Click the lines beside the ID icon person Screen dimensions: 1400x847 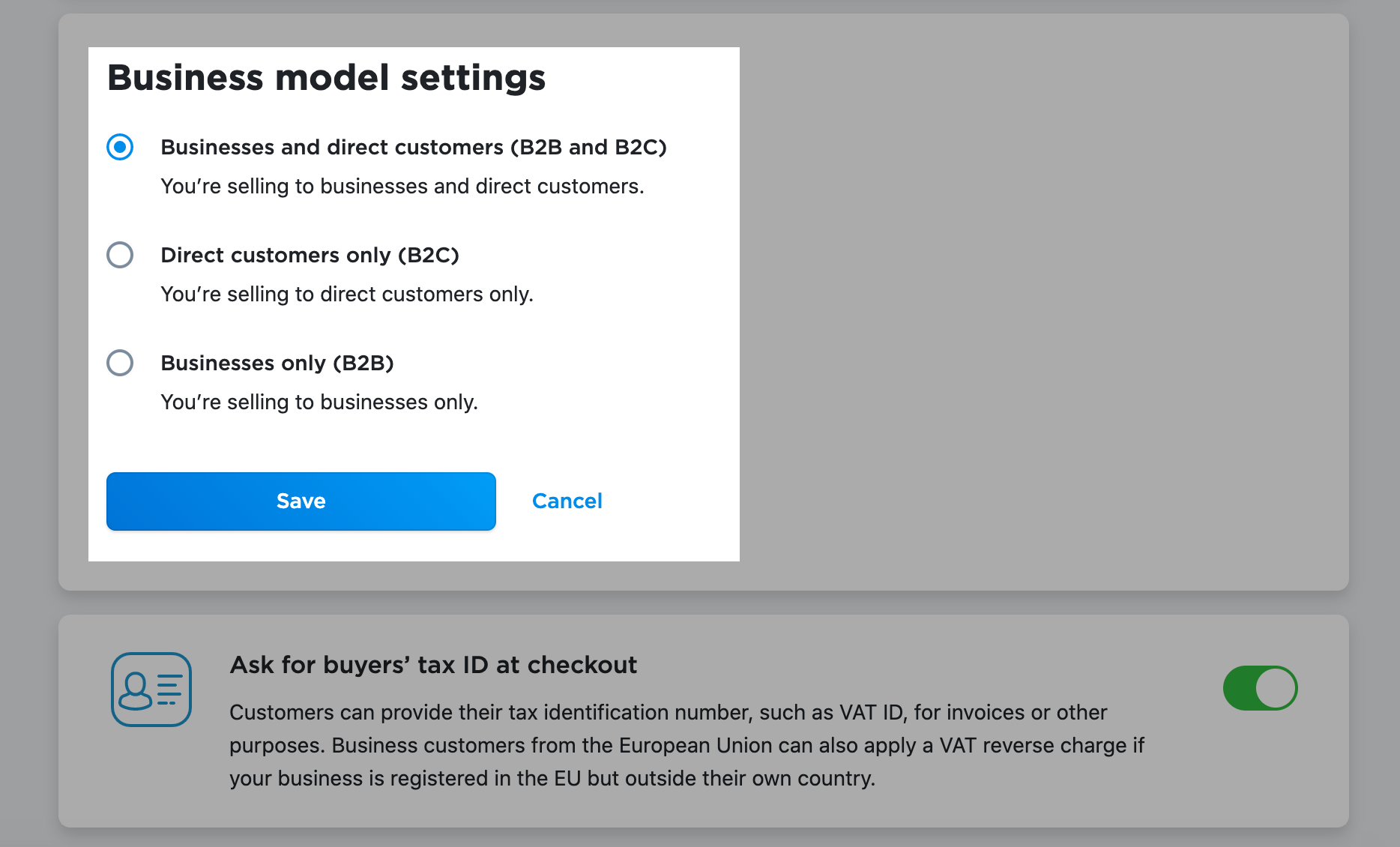click(168, 690)
